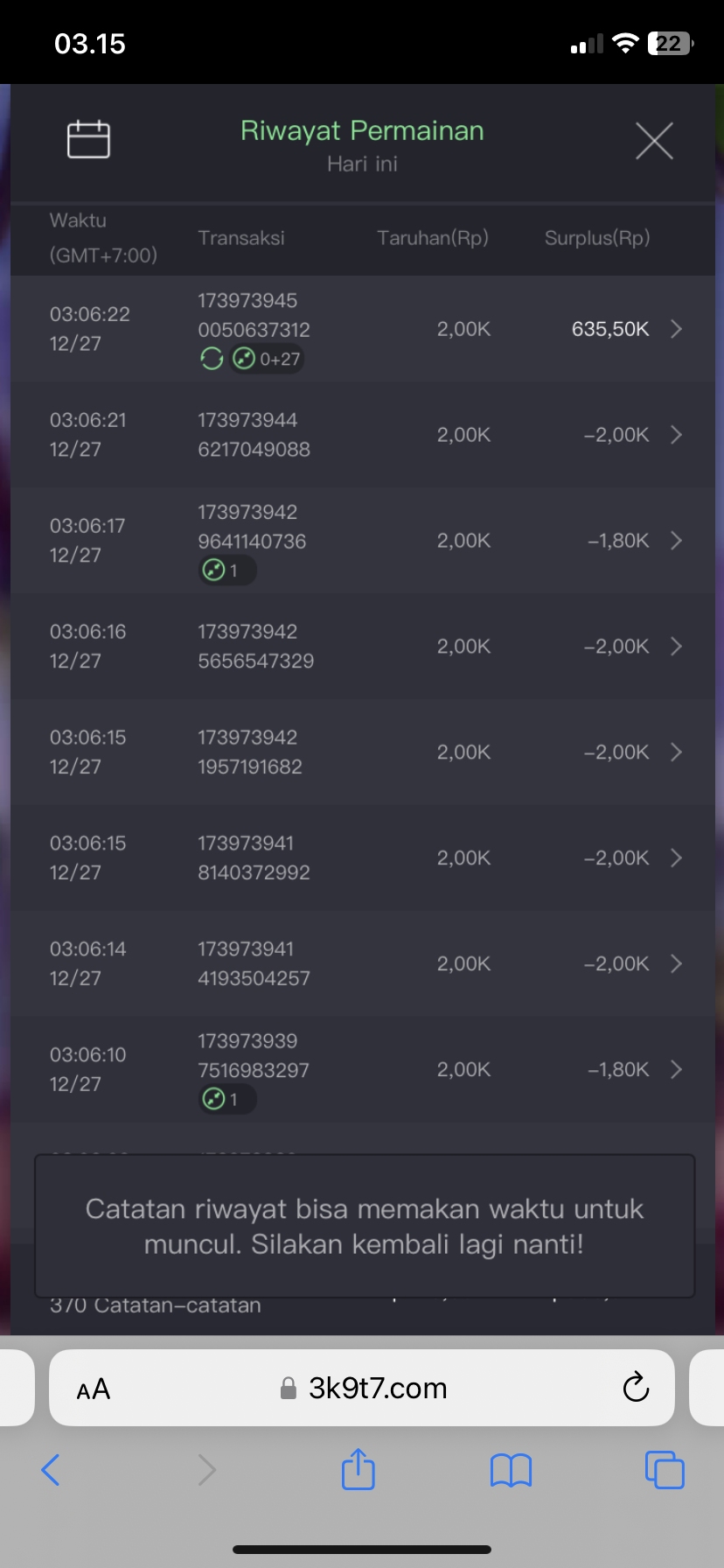Open Safari bookmarks
The image size is (724, 1568).
[x=512, y=1470]
